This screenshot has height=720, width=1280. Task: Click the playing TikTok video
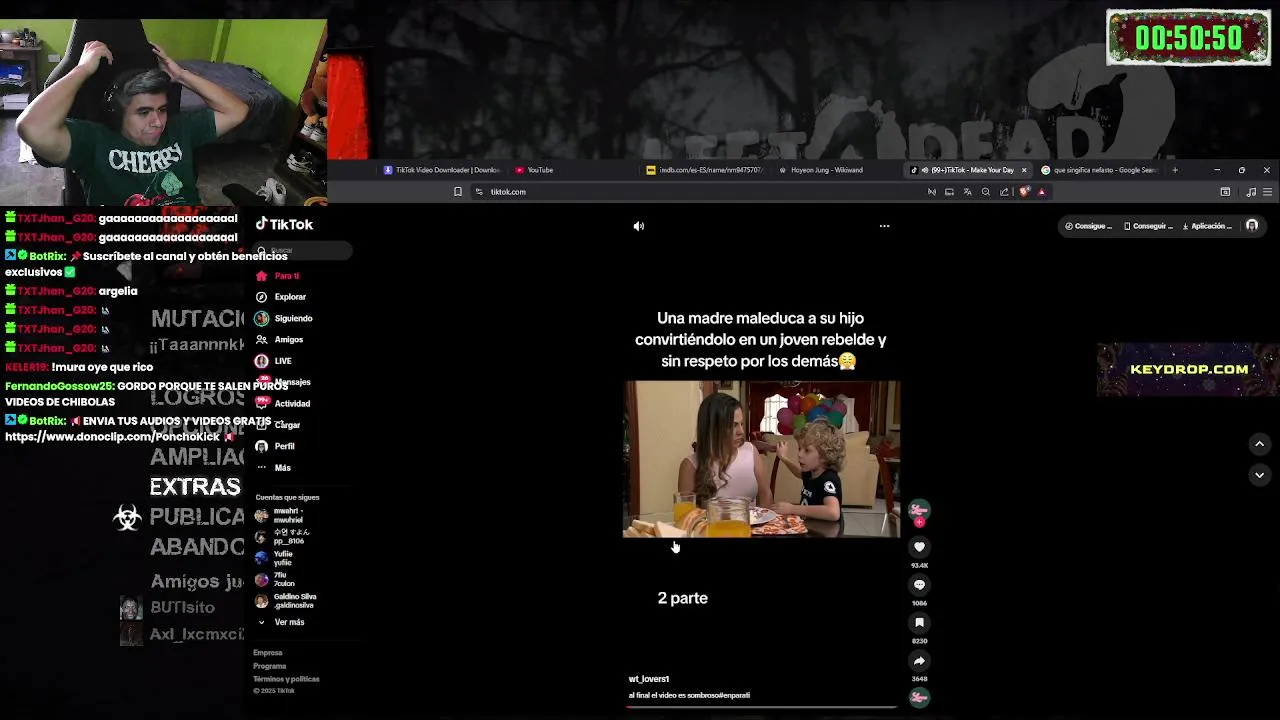coord(762,459)
